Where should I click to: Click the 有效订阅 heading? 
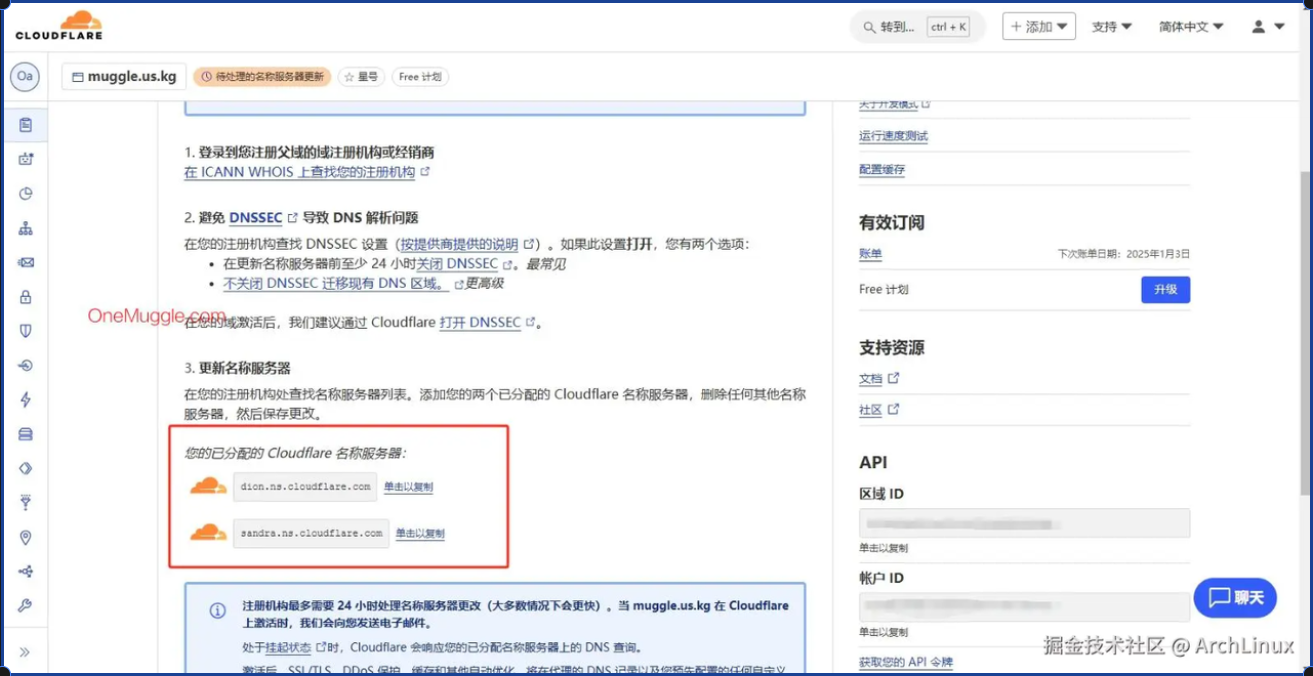(x=891, y=222)
